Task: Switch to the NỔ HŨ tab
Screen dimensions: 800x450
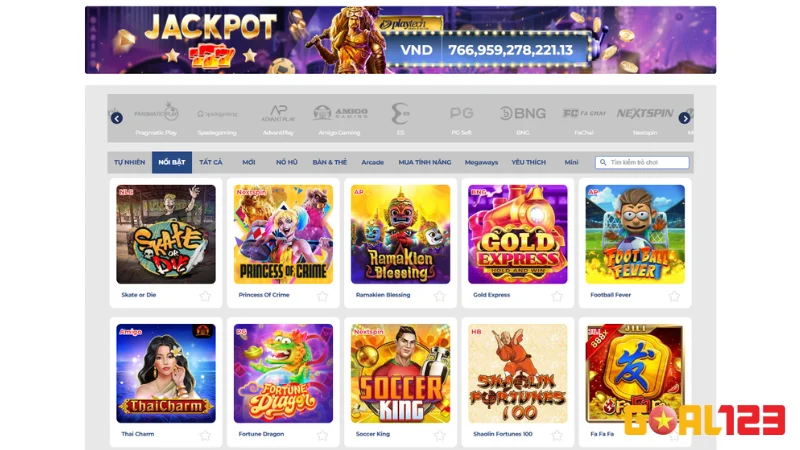Action: point(286,162)
